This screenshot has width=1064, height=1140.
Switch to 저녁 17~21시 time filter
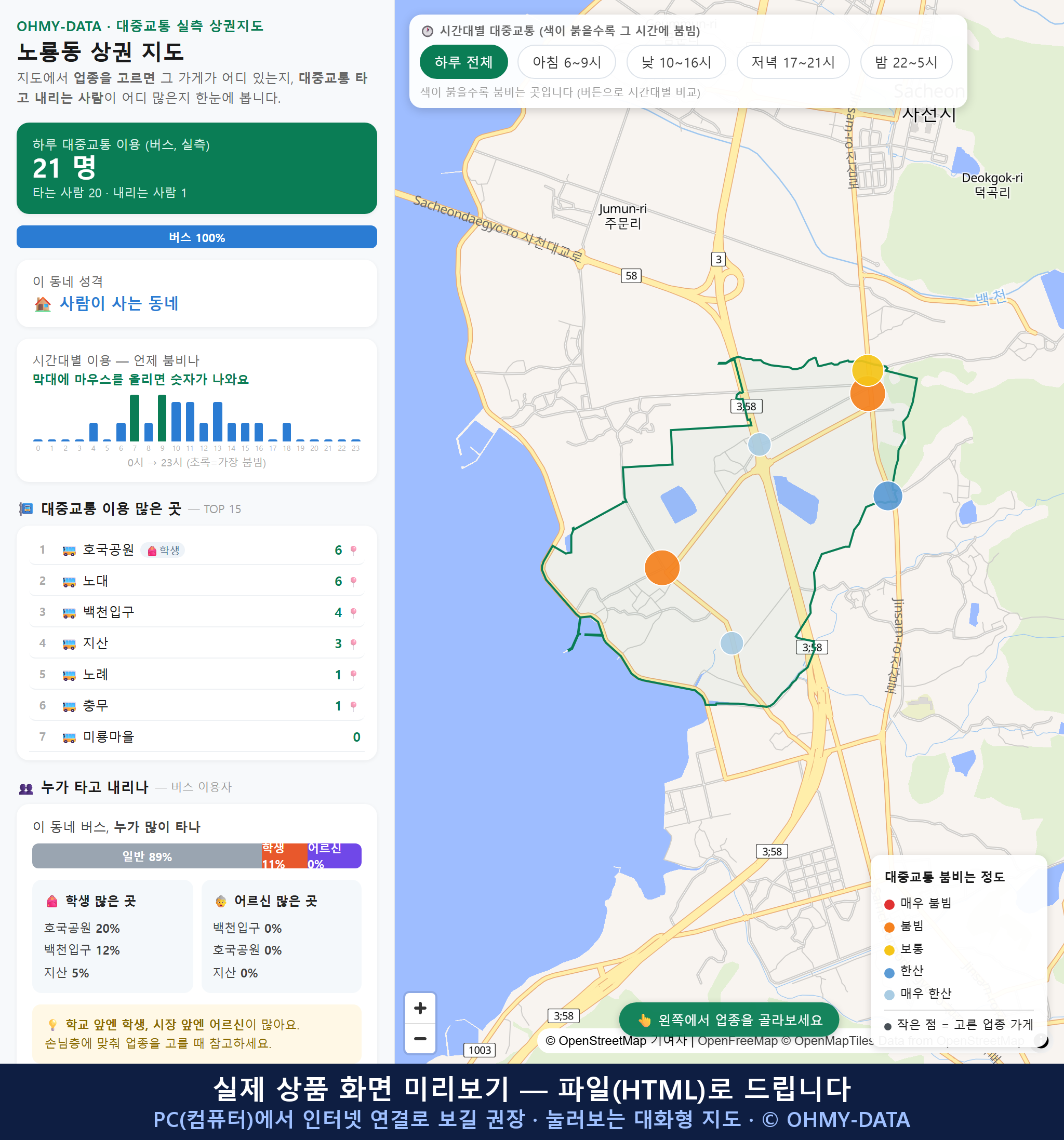pos(793,62)
